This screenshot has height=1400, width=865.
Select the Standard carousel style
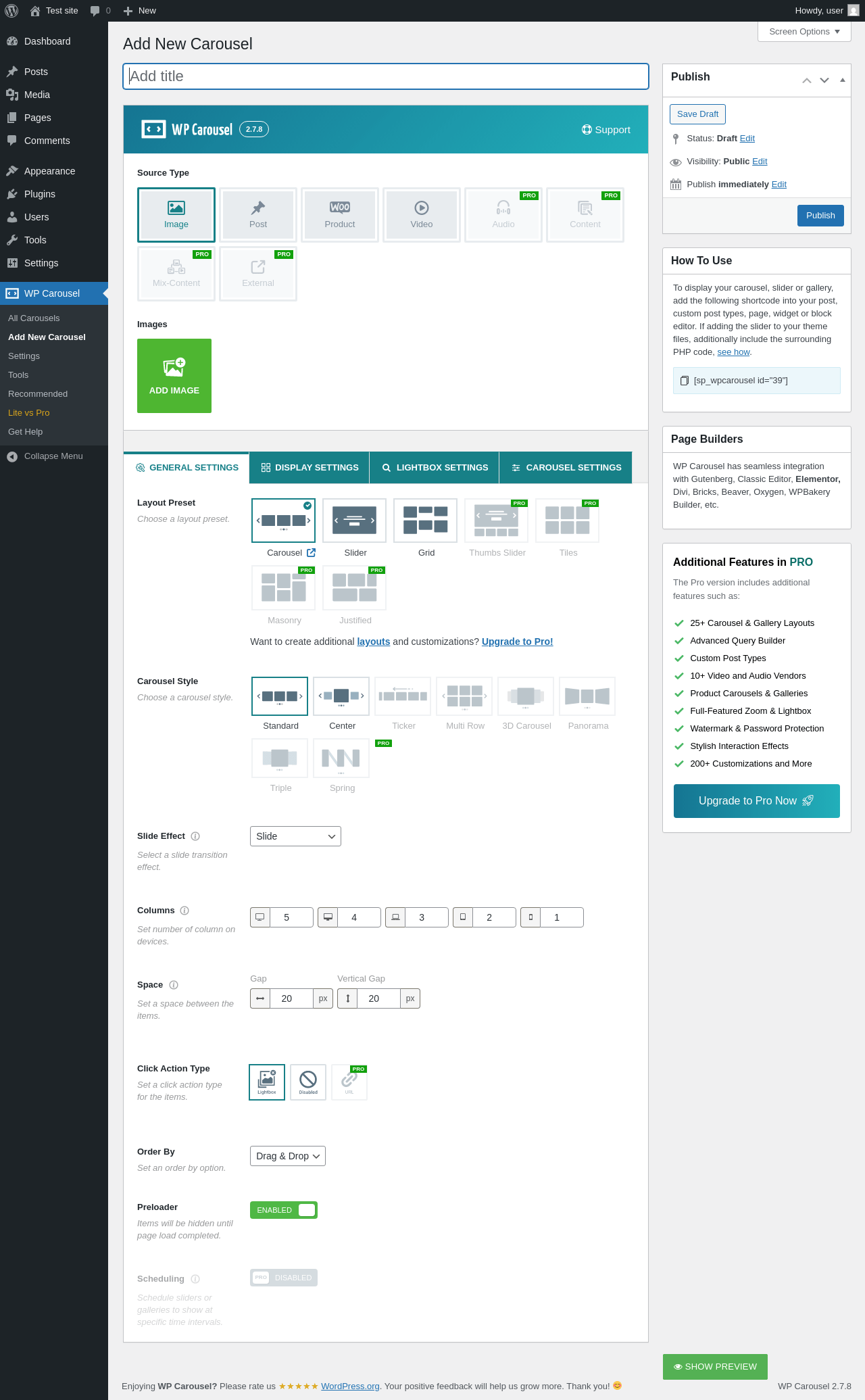click(x=280, y=696)
